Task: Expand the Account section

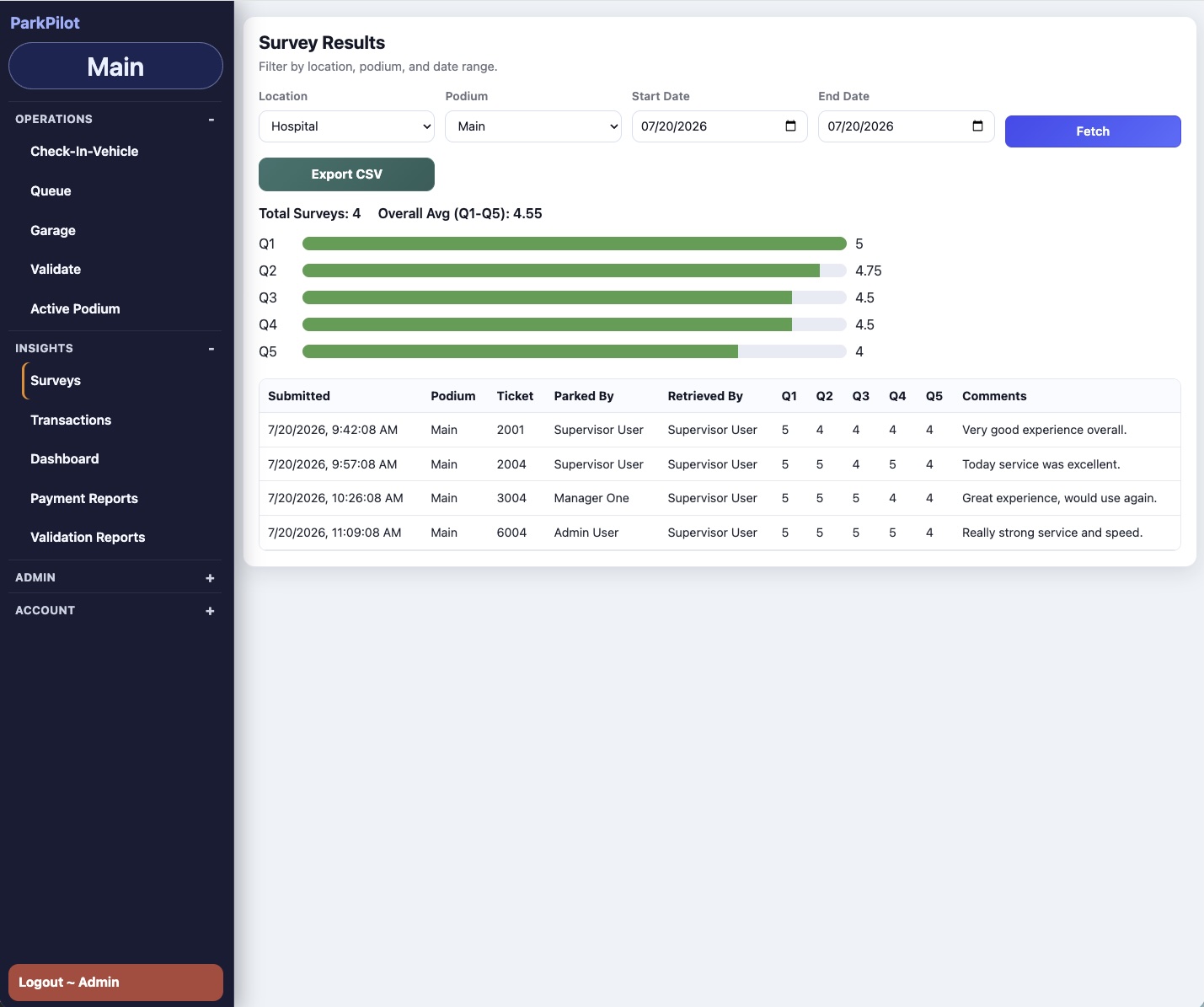Action: tap(210, 611)
